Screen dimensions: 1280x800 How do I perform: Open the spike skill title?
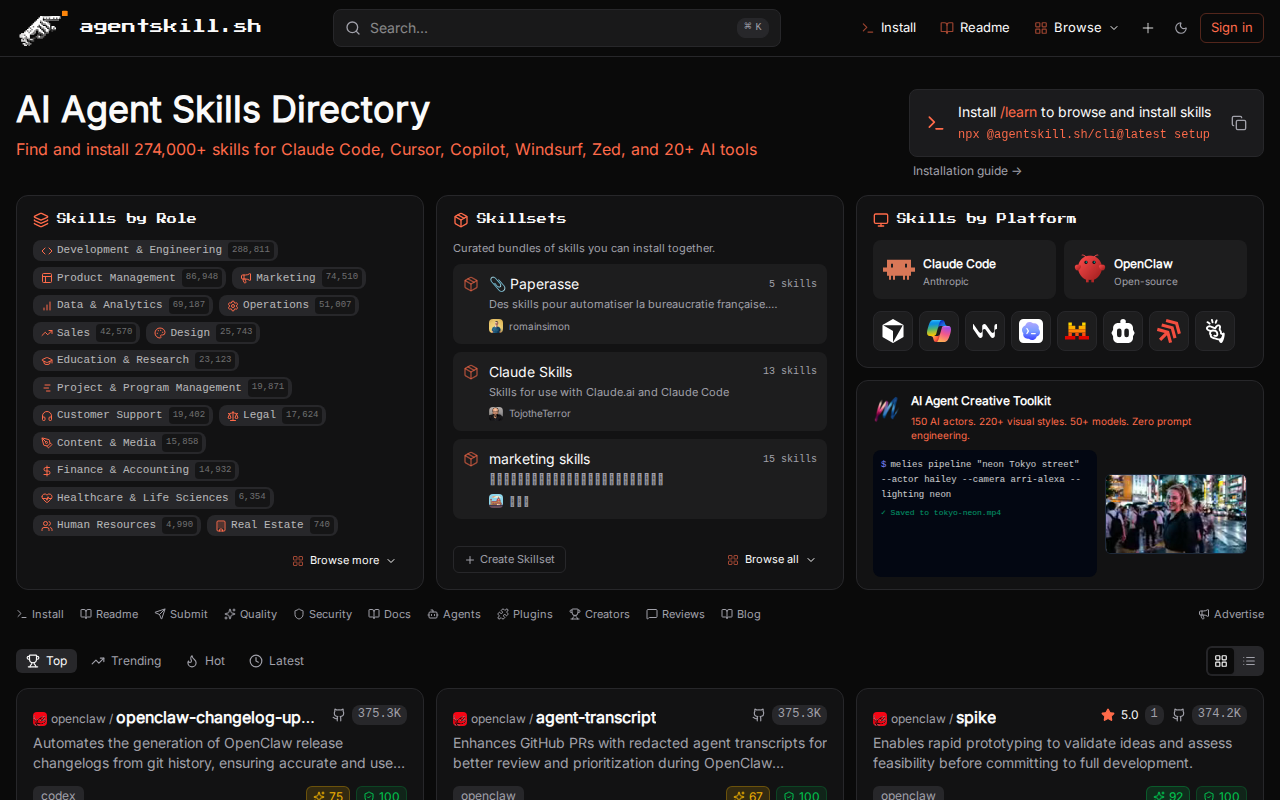(976, 718)
